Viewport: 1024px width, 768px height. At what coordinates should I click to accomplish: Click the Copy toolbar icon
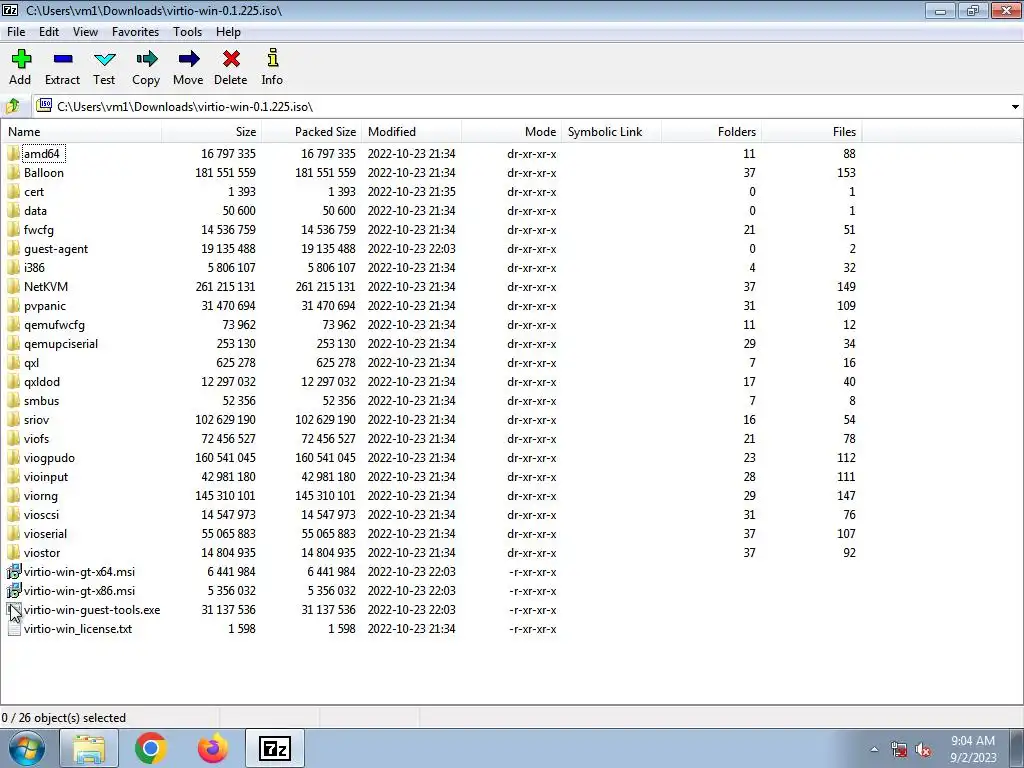146,59
